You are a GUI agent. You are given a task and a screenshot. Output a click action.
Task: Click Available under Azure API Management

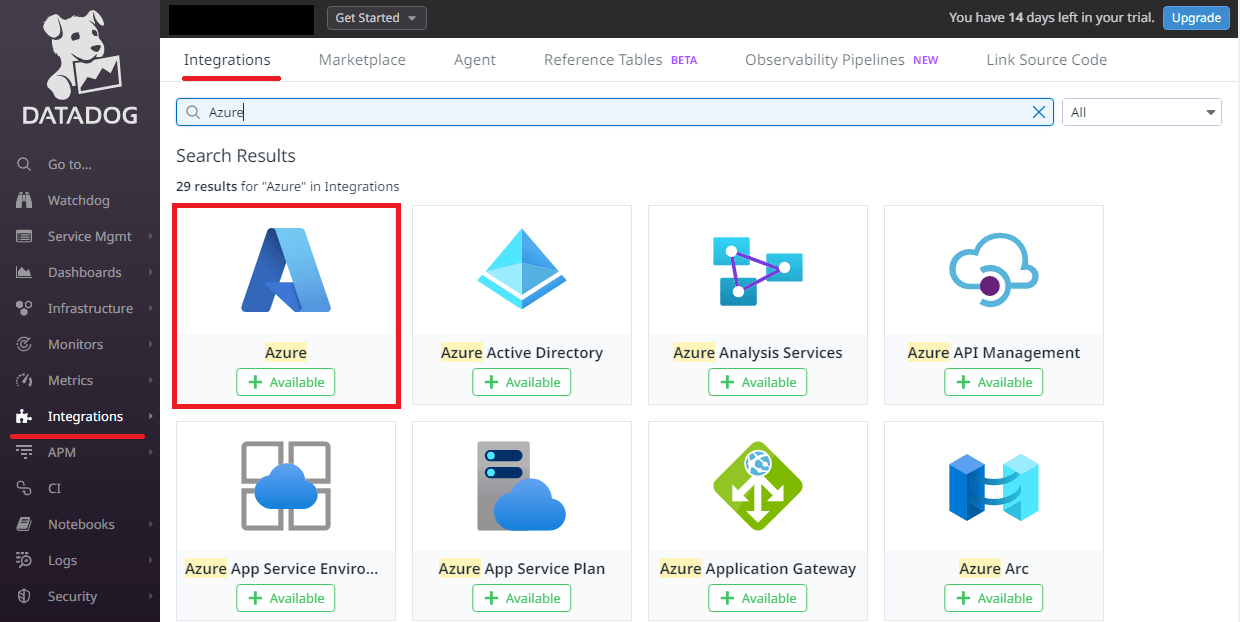(x=994, y=382)
